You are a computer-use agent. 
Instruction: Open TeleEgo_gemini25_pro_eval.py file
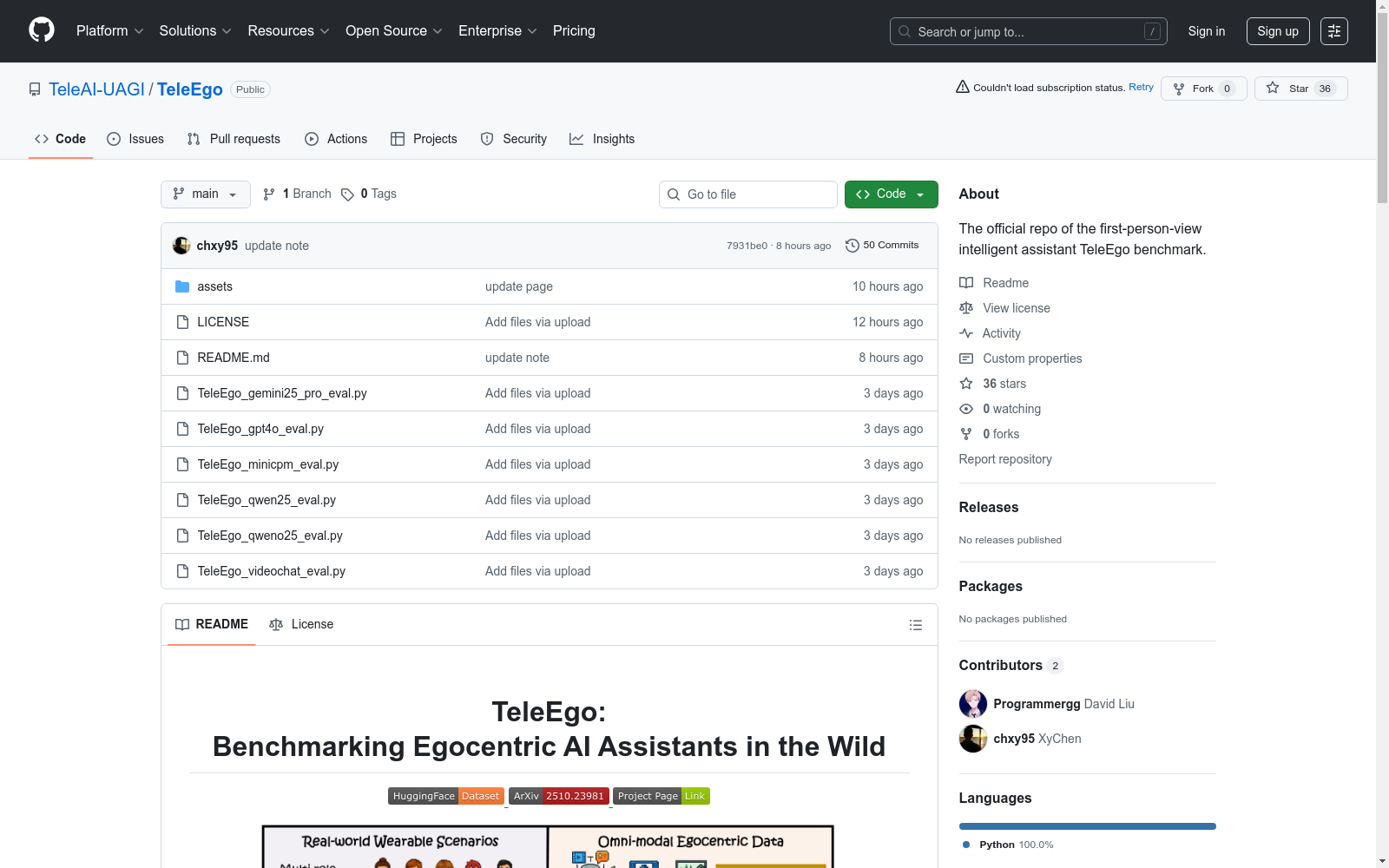(282, 393)
